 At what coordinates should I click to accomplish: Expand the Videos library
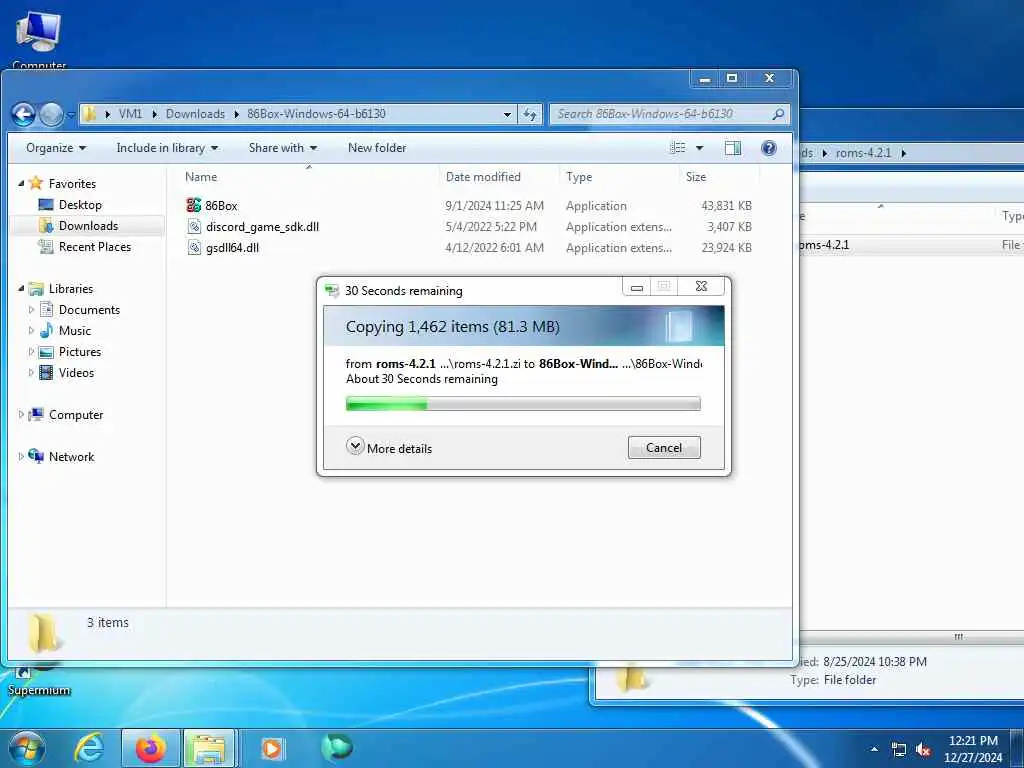point(31,373)
